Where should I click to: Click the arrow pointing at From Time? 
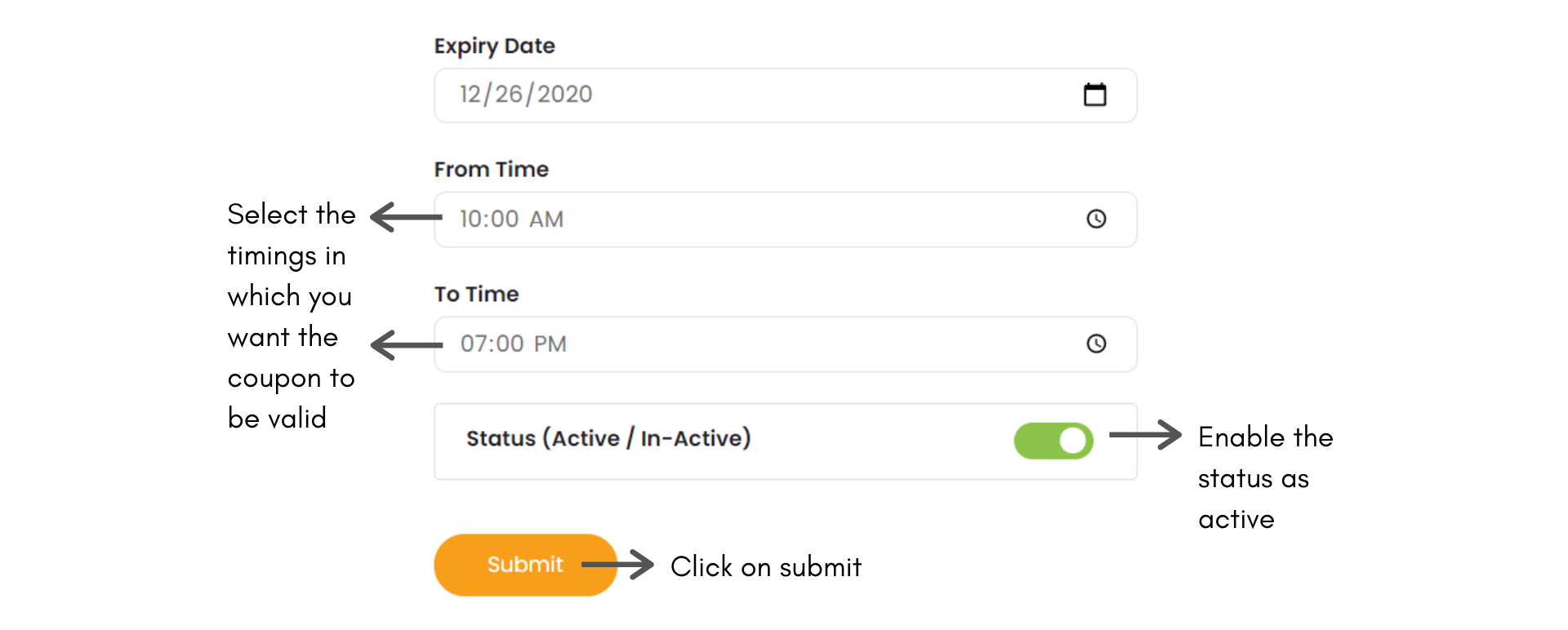pos(406,217)
